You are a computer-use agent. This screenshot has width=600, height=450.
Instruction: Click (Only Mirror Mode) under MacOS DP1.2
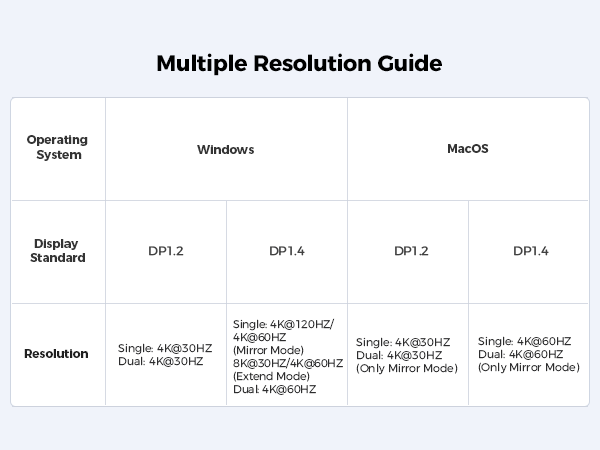(x=407, y=368)
